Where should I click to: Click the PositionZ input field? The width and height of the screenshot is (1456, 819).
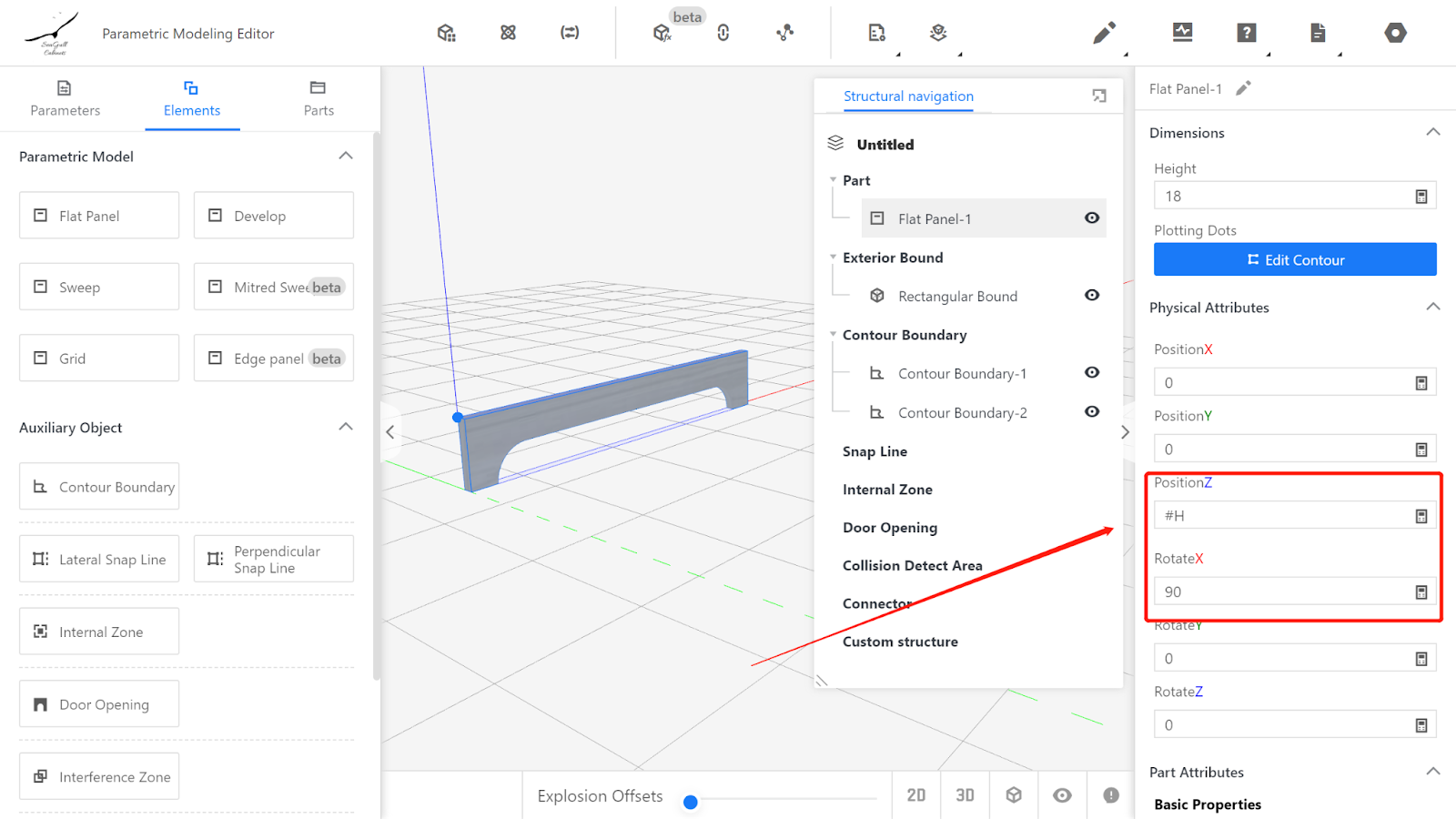tap(1283, 516)
